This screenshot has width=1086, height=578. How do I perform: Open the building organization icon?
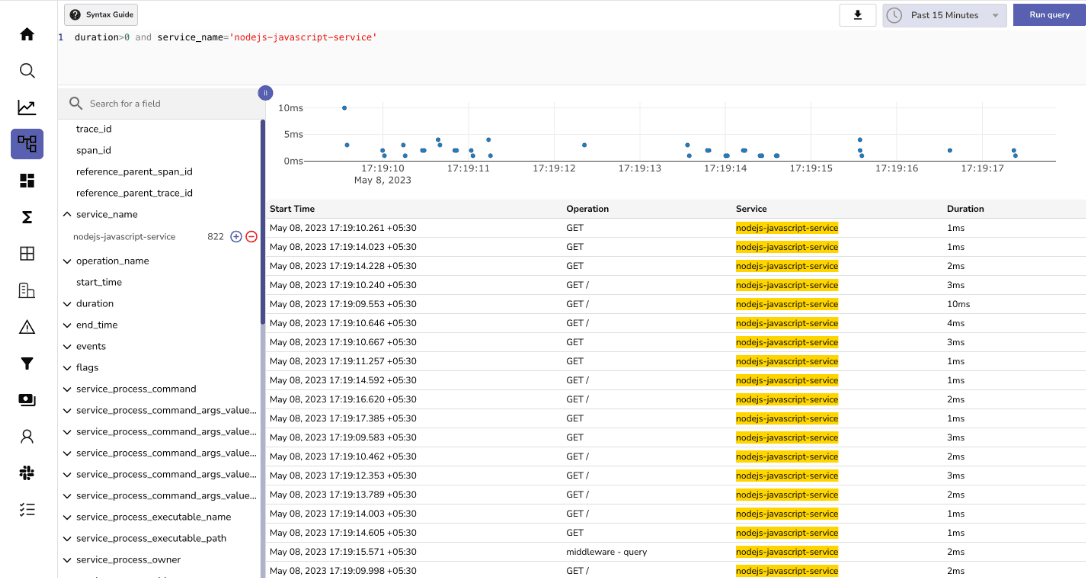pos(27,290)
